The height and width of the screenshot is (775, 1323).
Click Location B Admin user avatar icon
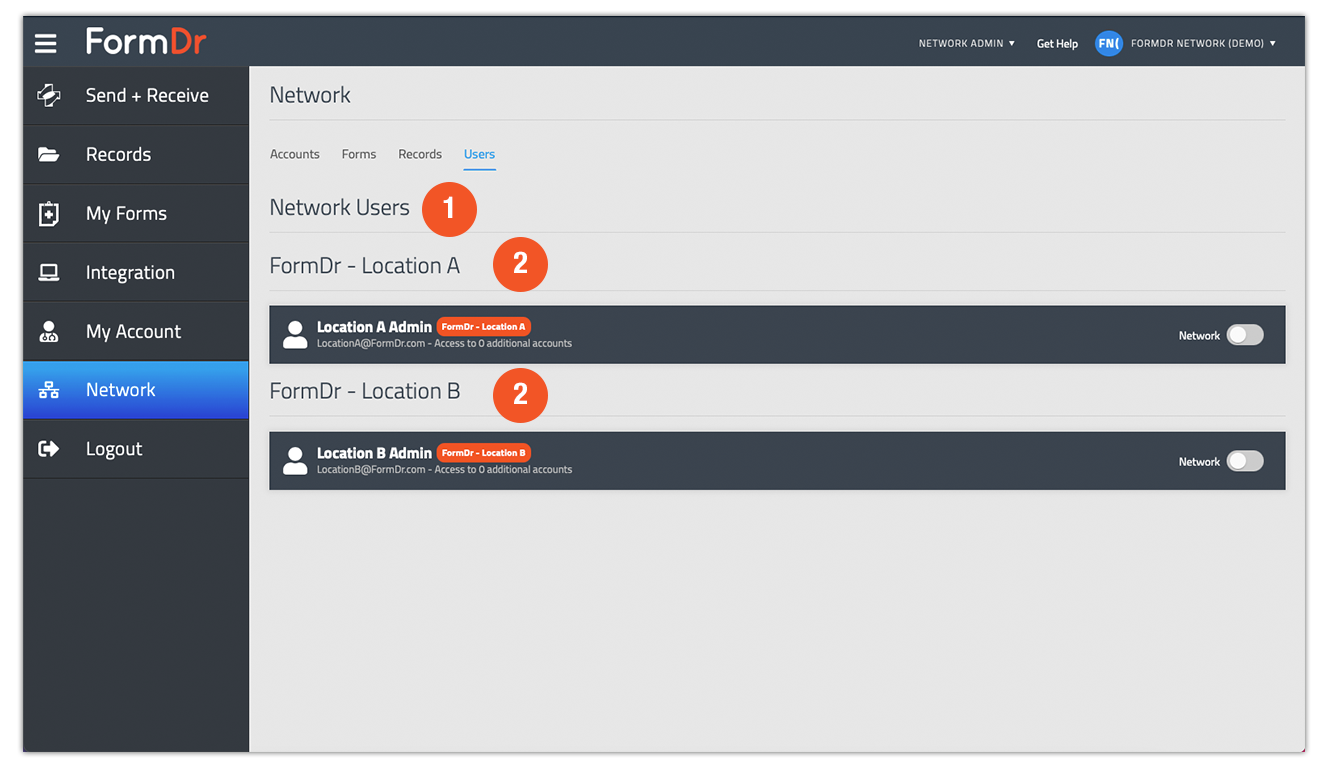click(x=295, y=460)
